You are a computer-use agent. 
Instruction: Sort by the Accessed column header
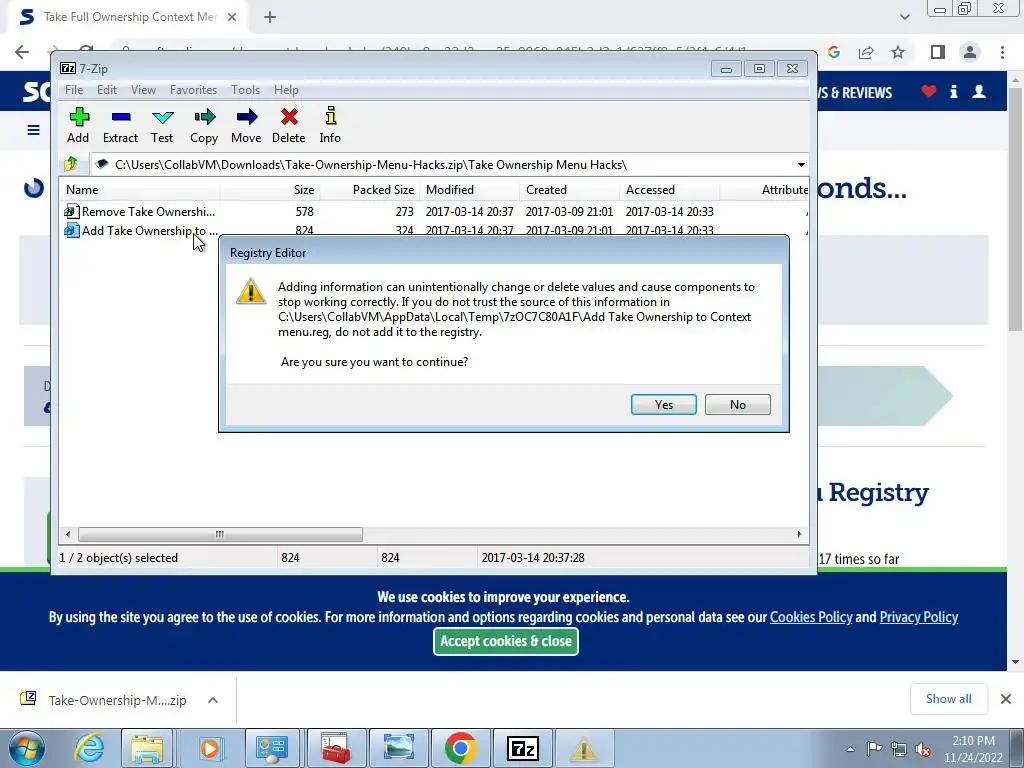coord(669,189)
